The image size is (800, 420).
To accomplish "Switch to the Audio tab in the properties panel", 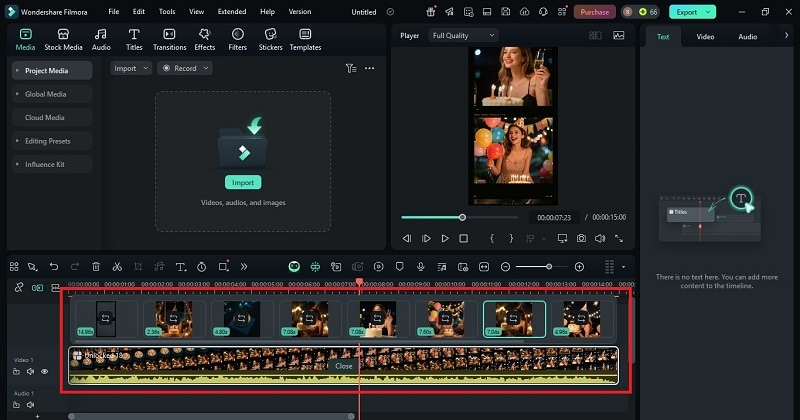I will click(x=747, y=37).
